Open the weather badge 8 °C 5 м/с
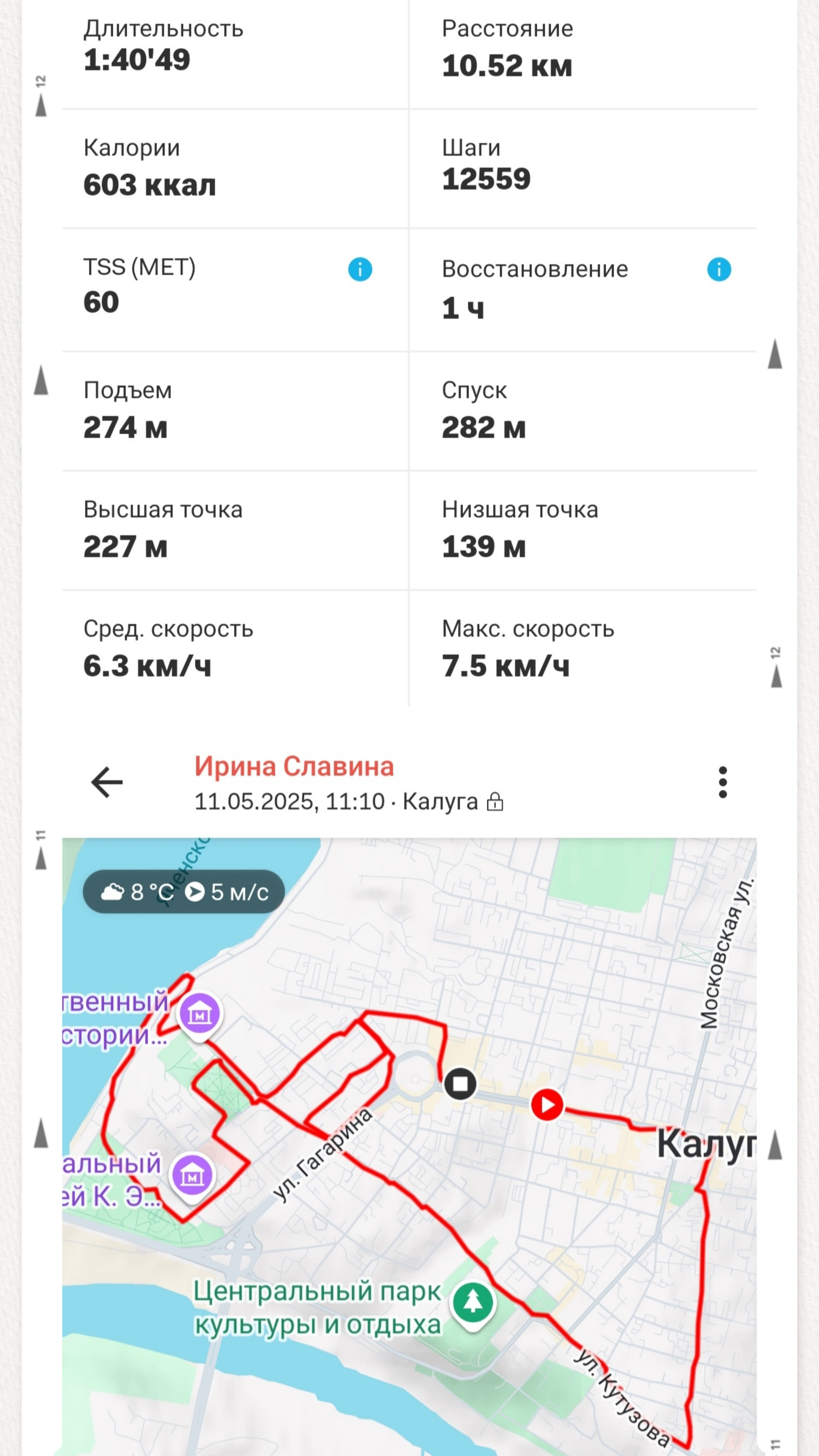 184,891
